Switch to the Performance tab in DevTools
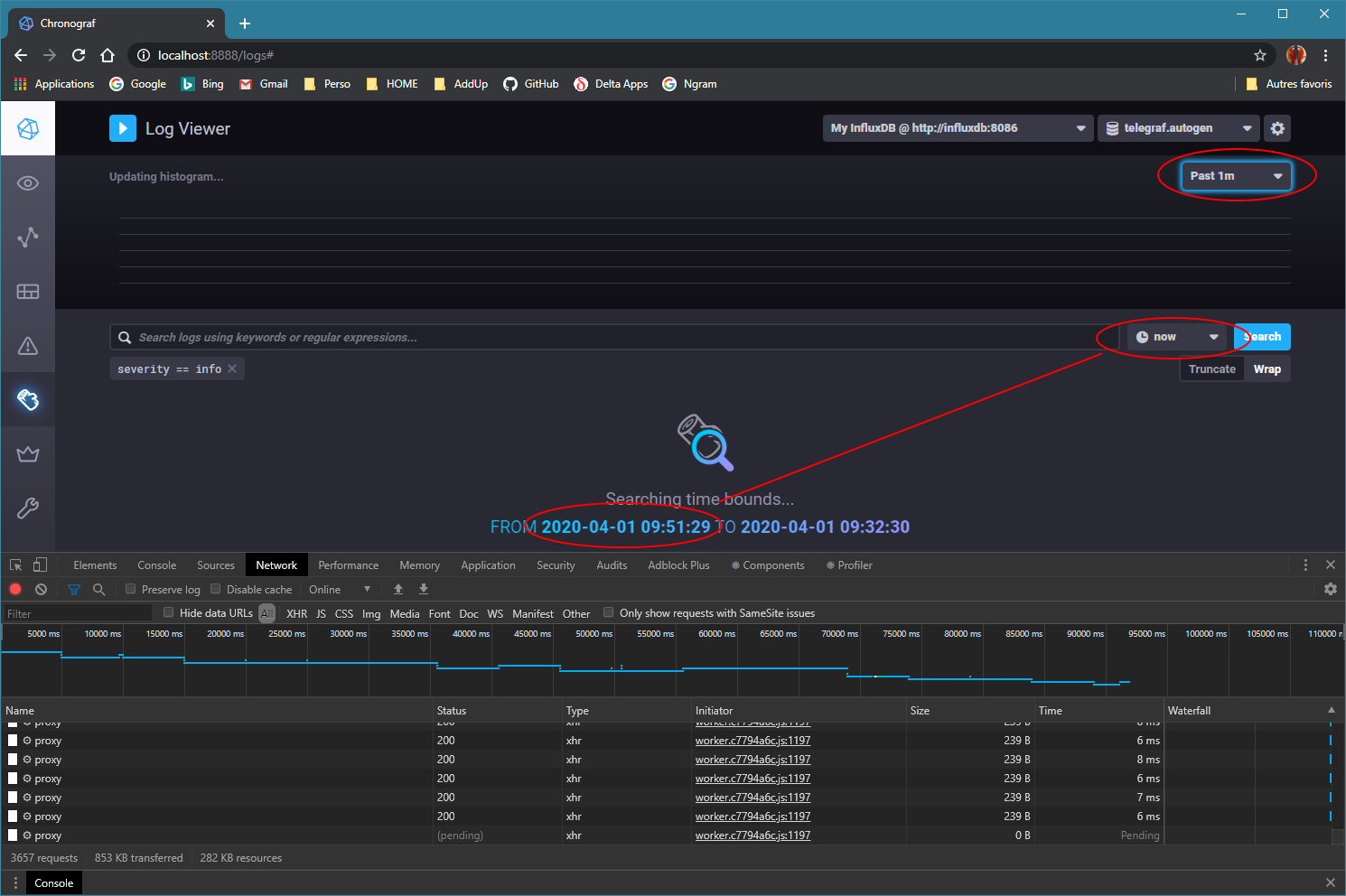The width and height of the screenshot is (1346, 896). coord(348,565)
